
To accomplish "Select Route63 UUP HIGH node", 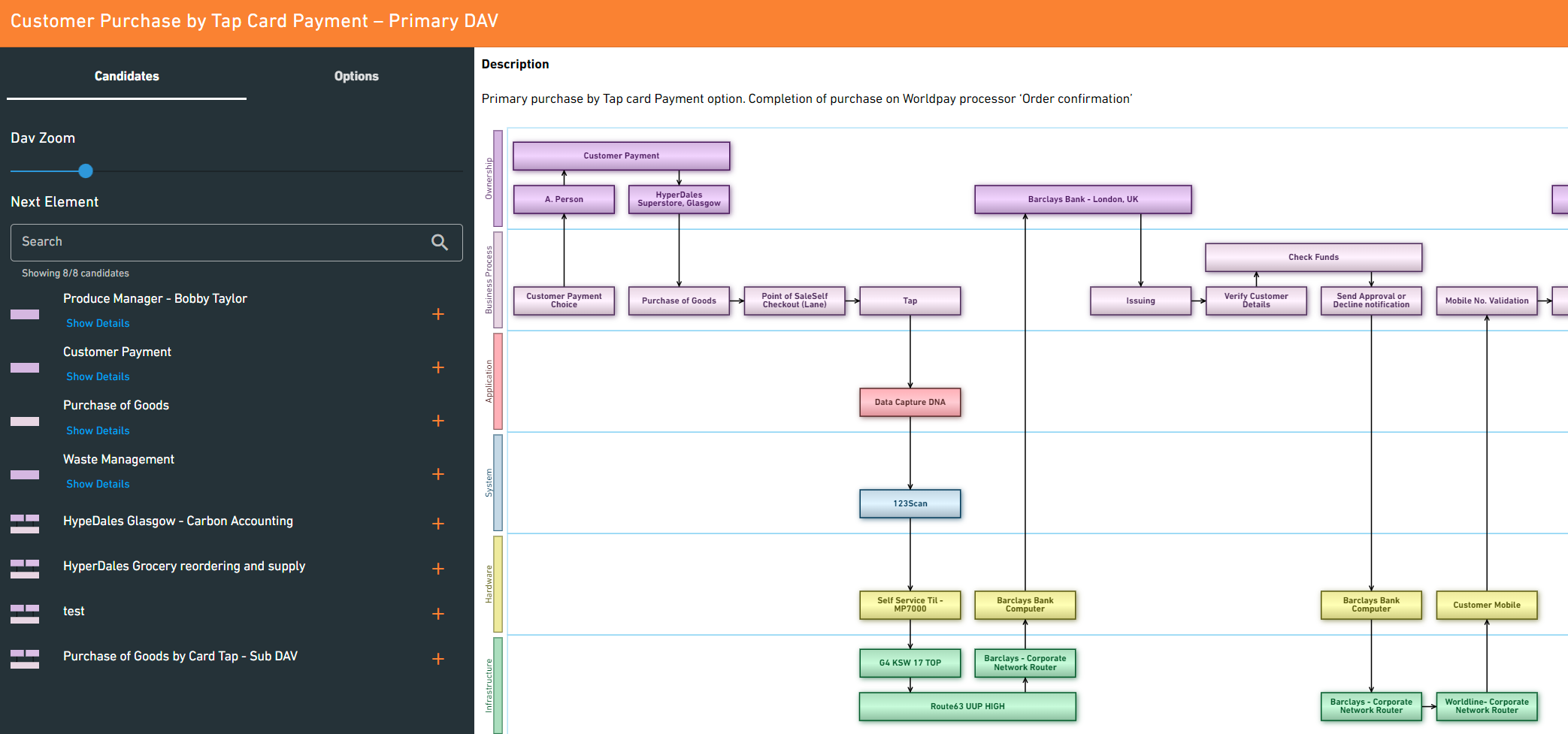I will 967,706.
